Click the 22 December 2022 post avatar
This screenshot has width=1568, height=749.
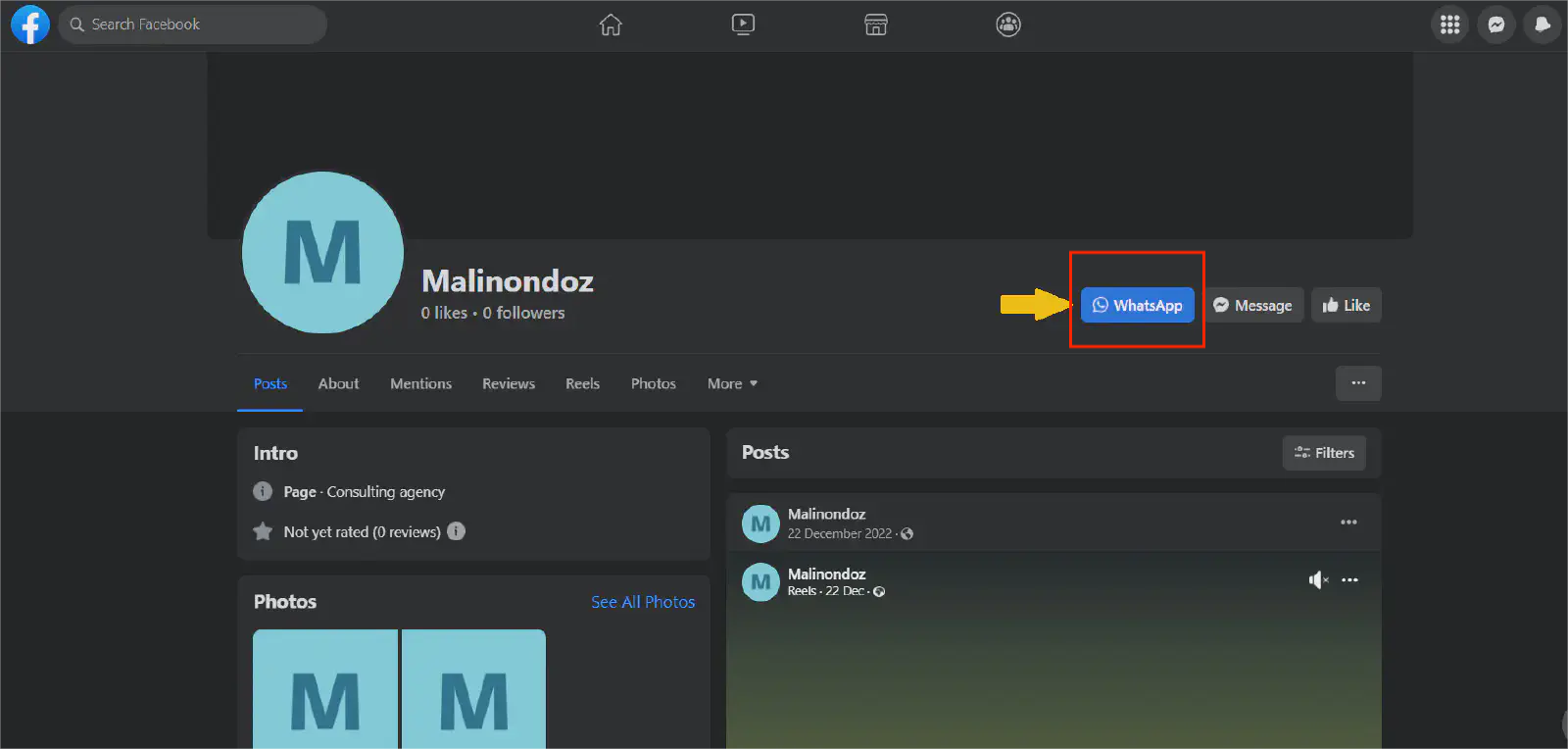[760, 524]
